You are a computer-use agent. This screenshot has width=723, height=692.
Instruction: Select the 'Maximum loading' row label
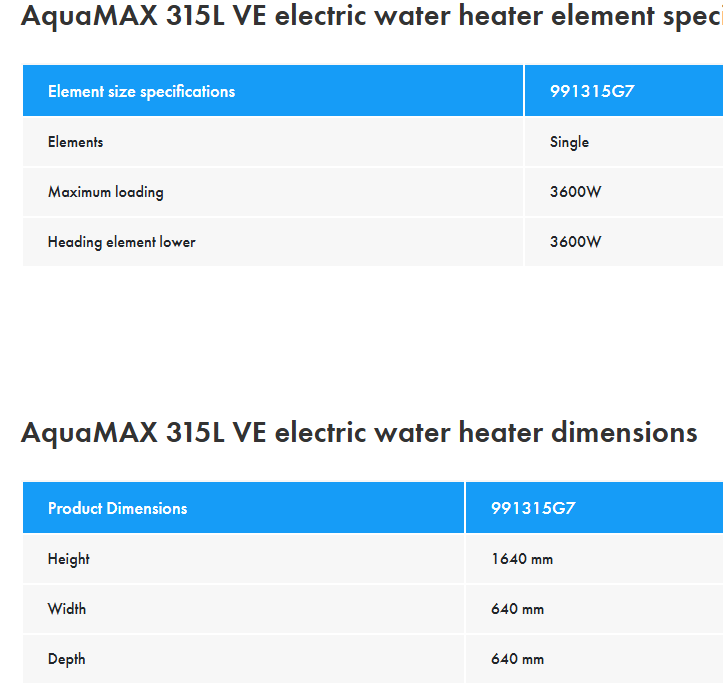[105, 192]
